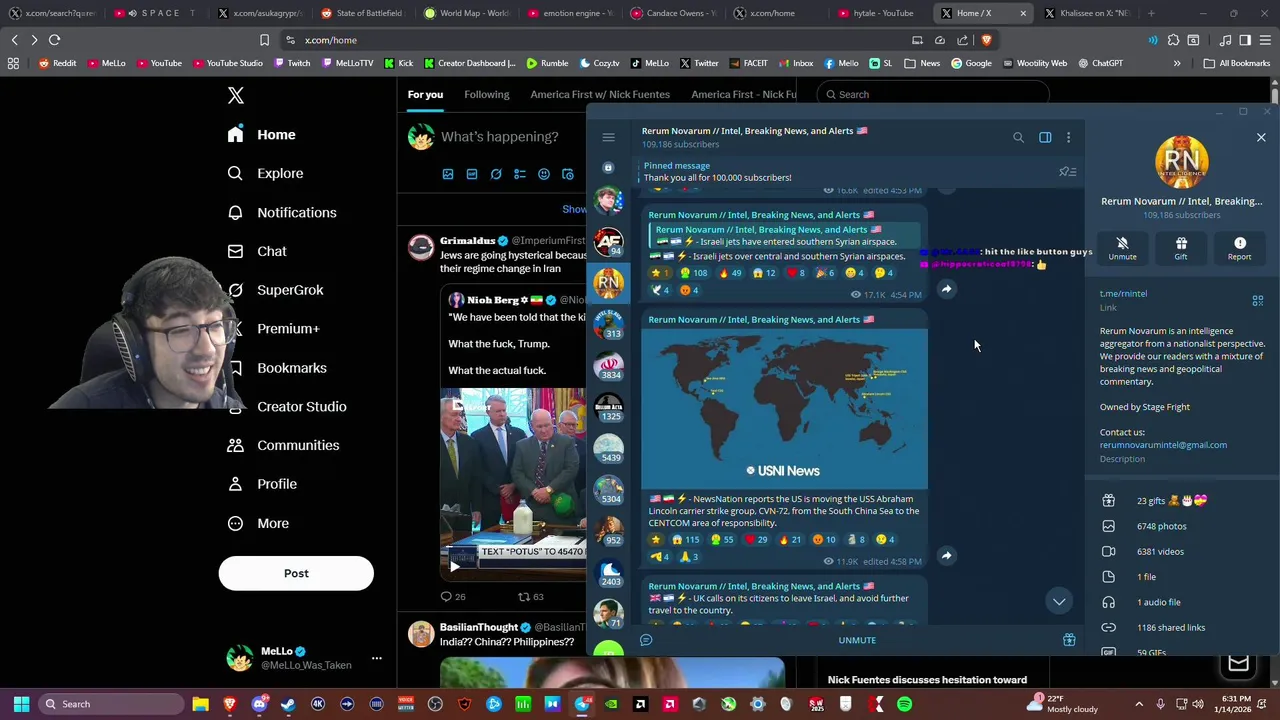Show the channel link QR code

click(1258, 300)
